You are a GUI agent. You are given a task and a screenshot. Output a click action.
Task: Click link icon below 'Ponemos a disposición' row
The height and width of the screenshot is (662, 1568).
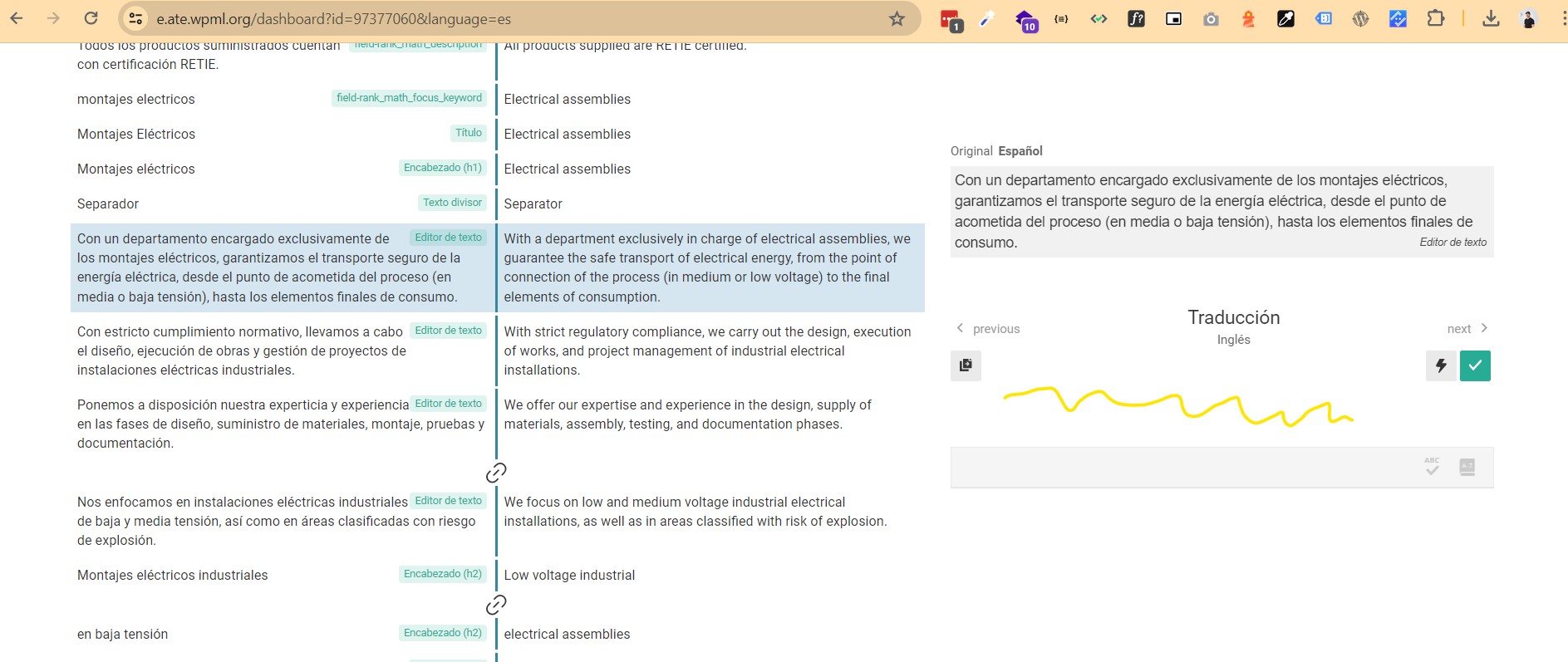tap(496, 473)
